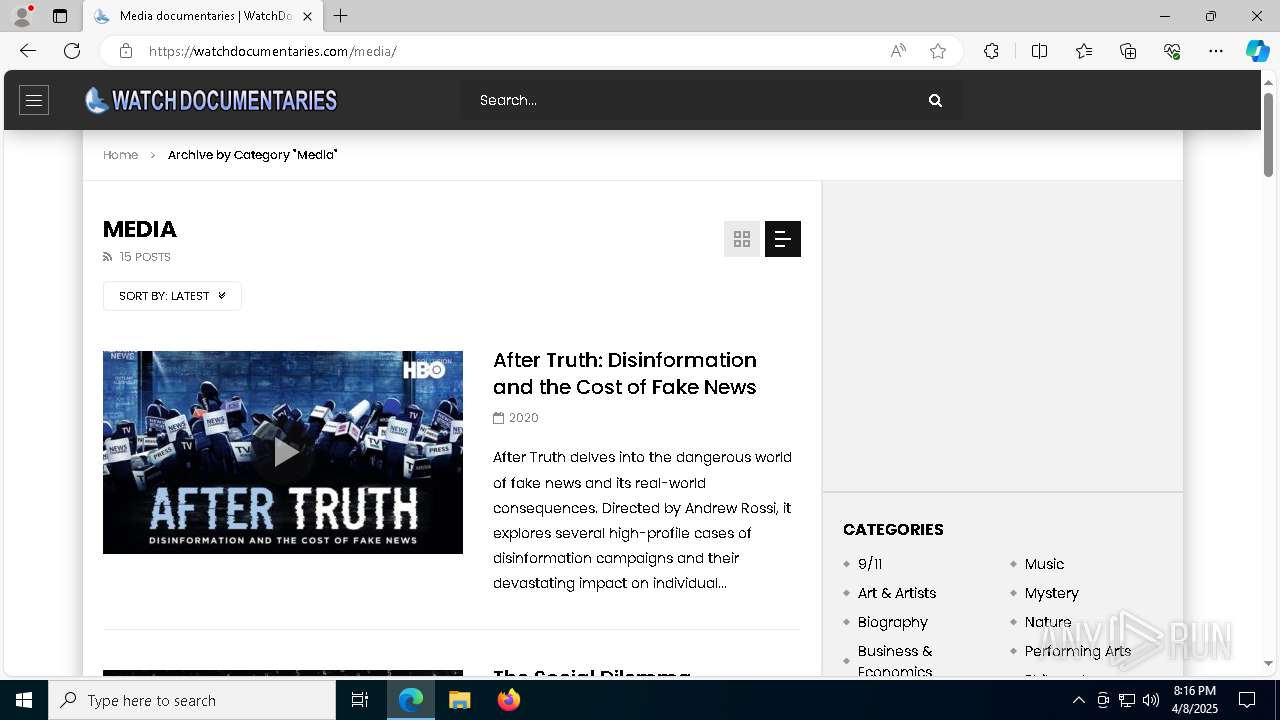The height and width of the screenshot is (720, 1280).
Task: Switch to list view layout
Action: point(783,239)
